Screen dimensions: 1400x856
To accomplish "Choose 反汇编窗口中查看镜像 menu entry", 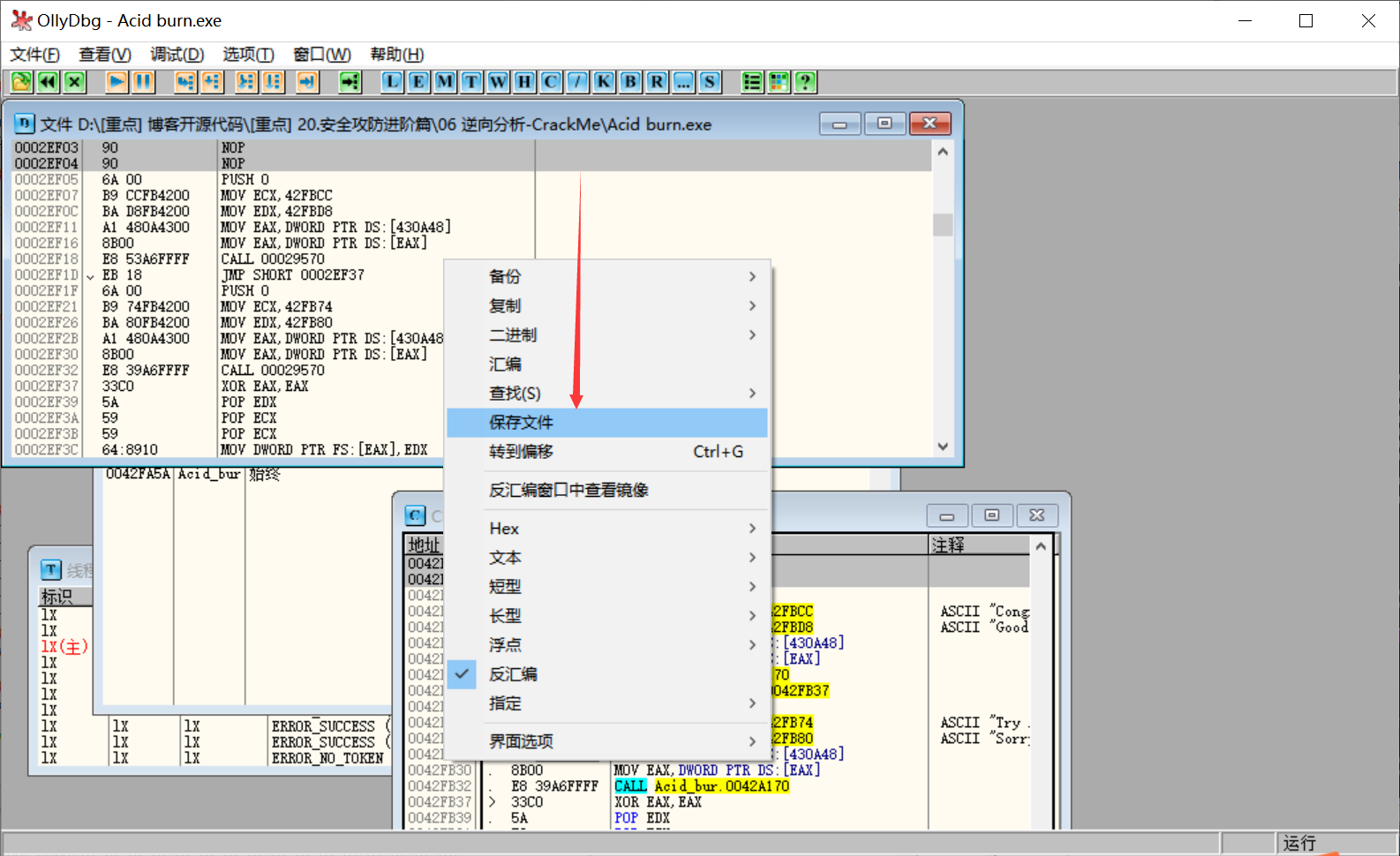I will pos(607,490).
